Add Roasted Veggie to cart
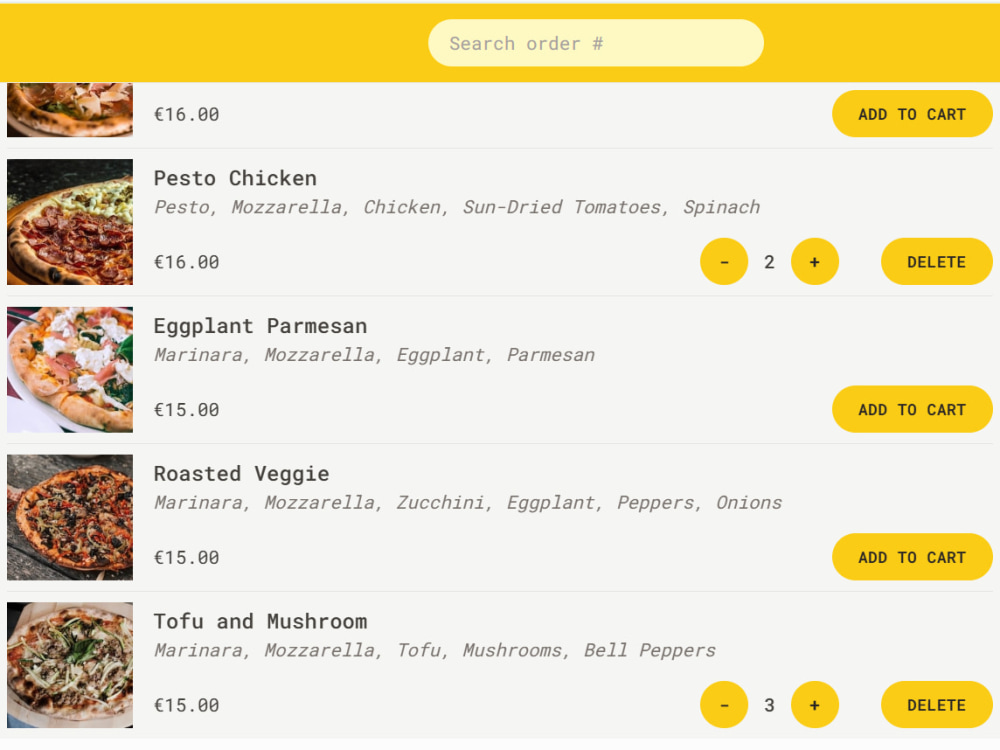The image size is (1000, 750). (911, 557)
